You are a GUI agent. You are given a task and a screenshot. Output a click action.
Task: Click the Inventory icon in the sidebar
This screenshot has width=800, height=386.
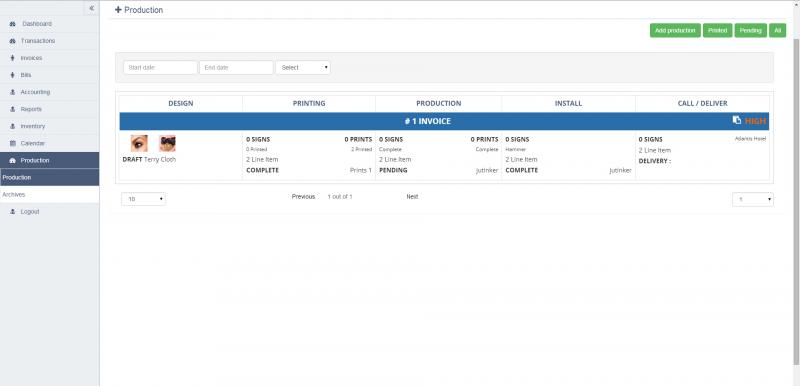13,126
